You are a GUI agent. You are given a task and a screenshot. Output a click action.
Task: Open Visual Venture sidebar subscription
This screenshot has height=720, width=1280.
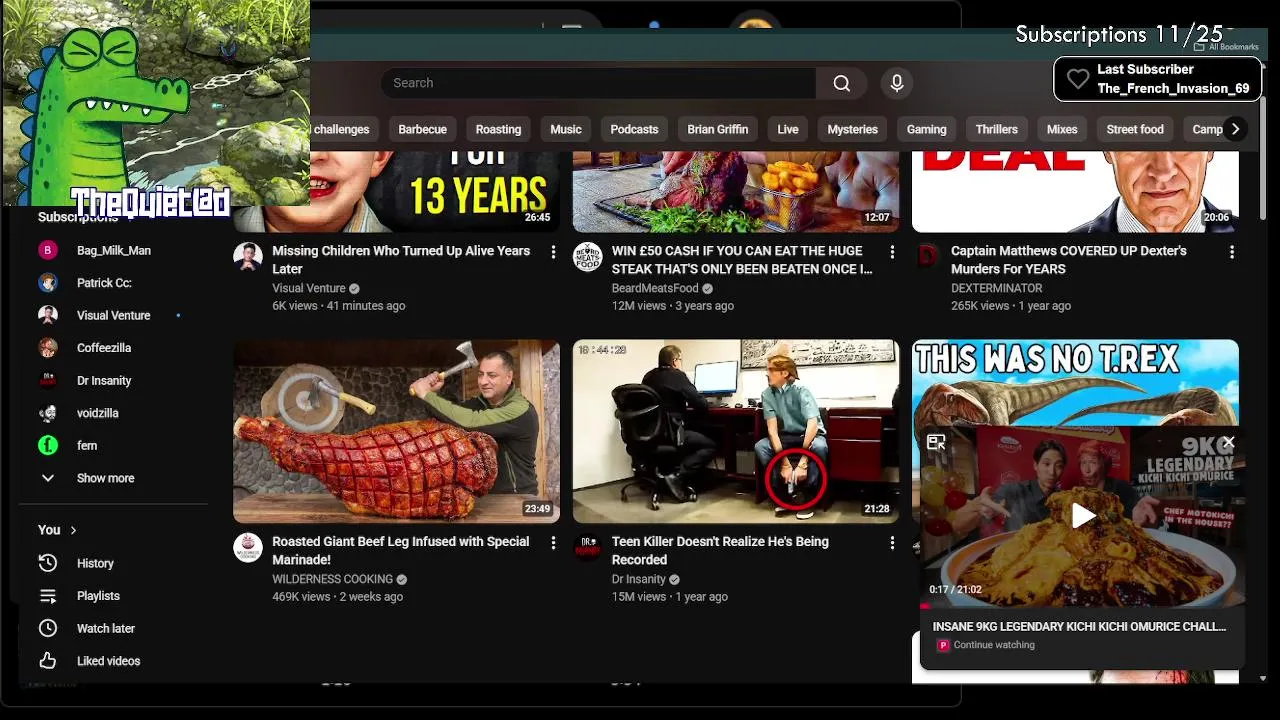(113, 315)
